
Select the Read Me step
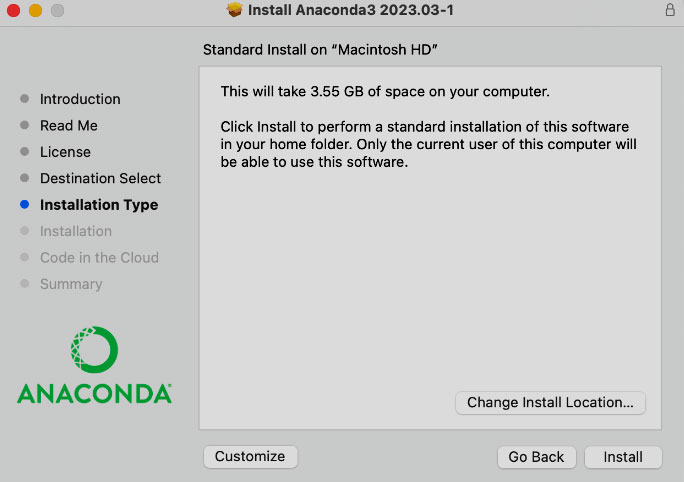click(69, 126)
